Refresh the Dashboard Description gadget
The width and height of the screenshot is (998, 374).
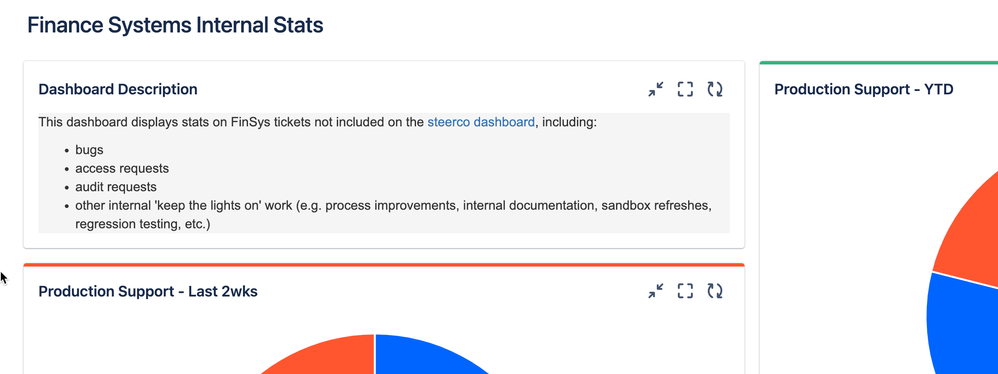[x=715, y=89]
